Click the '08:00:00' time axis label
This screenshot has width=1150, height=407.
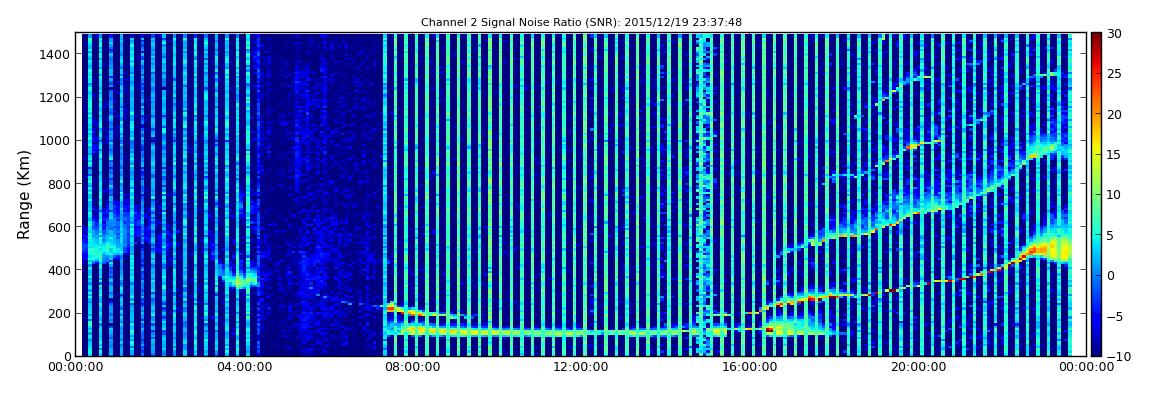click(x=413, y=367)
